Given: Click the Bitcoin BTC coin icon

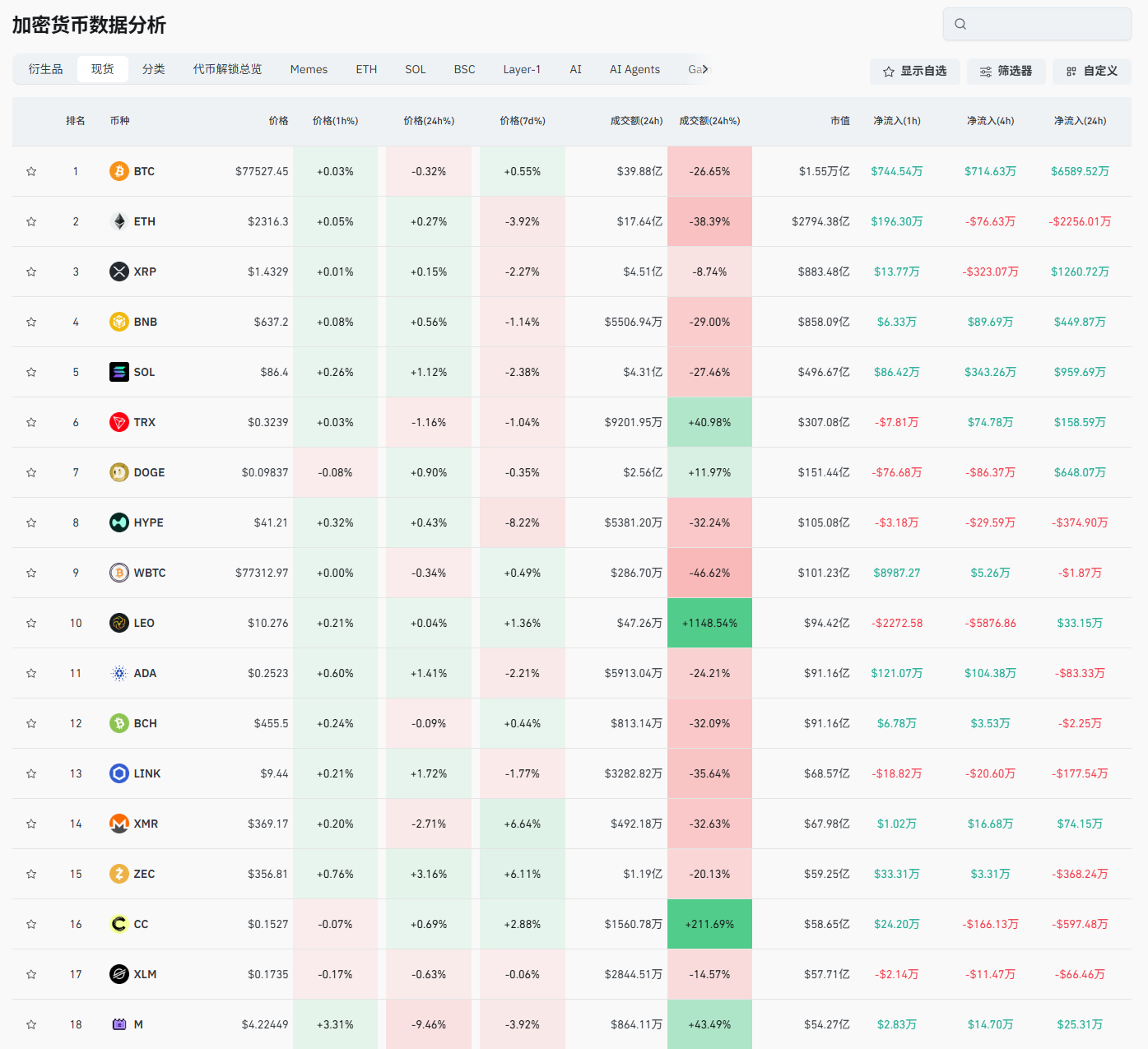Looking at the screenshot, I should click(119, 171).
